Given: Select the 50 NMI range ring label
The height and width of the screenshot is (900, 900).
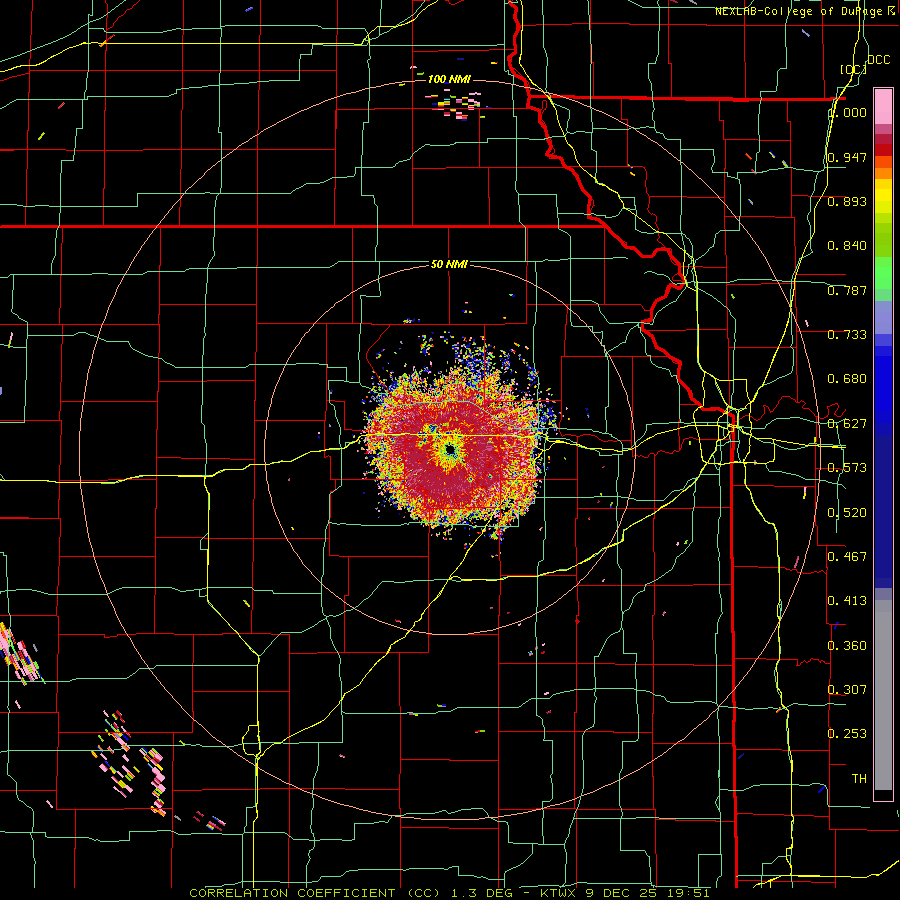Looking at the screenshot, I should click(449, 264).
